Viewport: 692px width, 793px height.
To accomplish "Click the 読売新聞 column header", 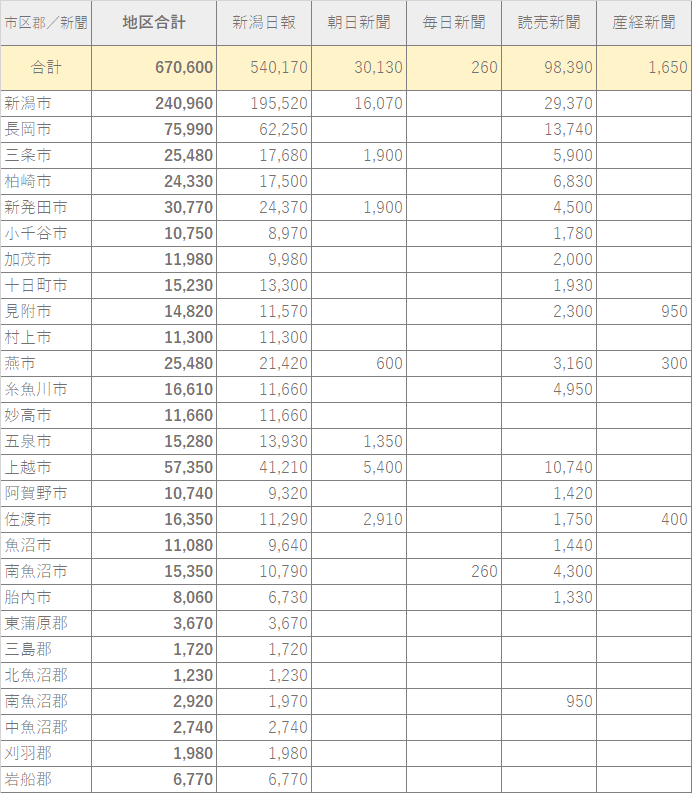I will click(x=549, y=22).
